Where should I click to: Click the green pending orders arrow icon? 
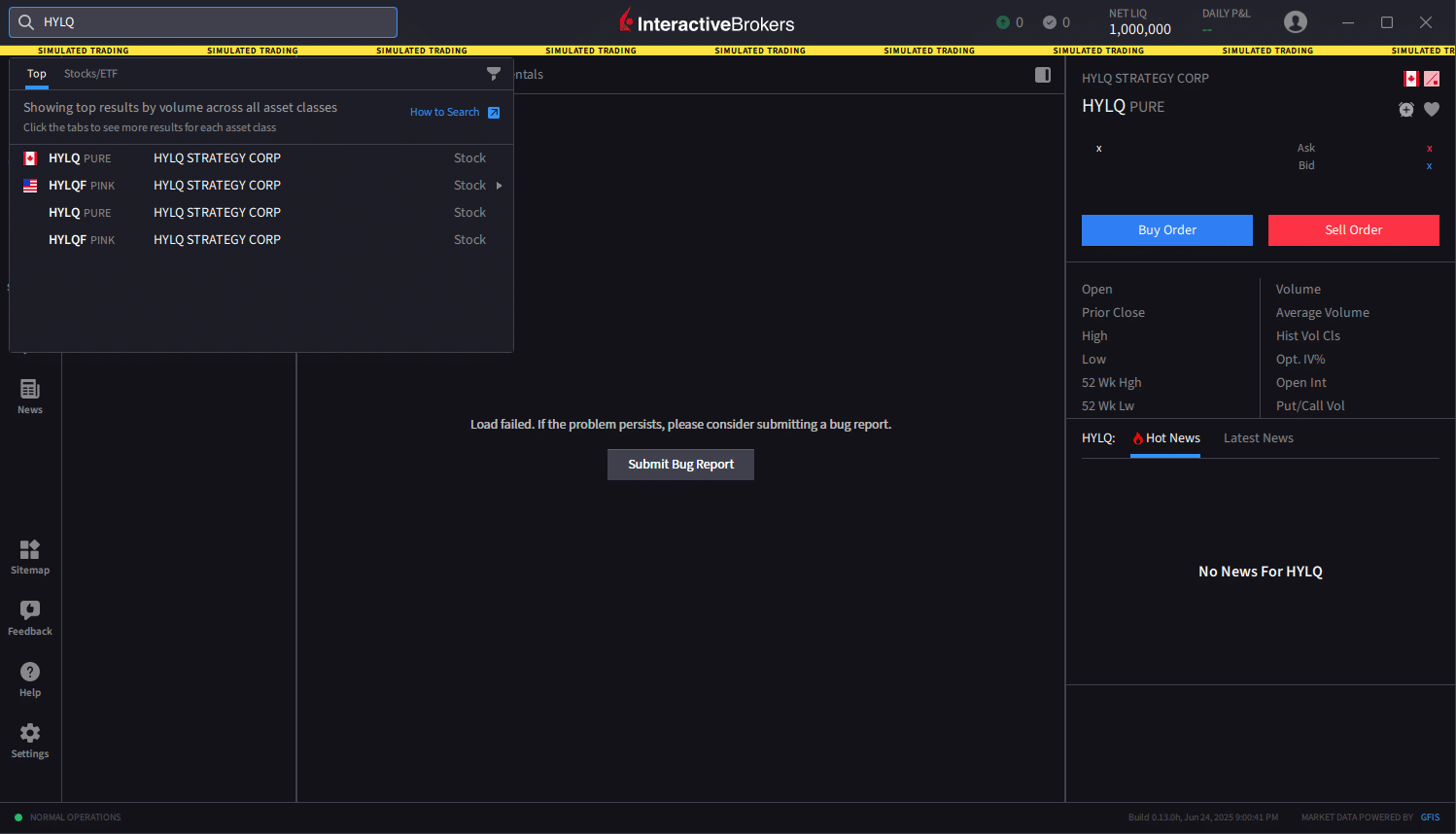(x=1003, y=22)
